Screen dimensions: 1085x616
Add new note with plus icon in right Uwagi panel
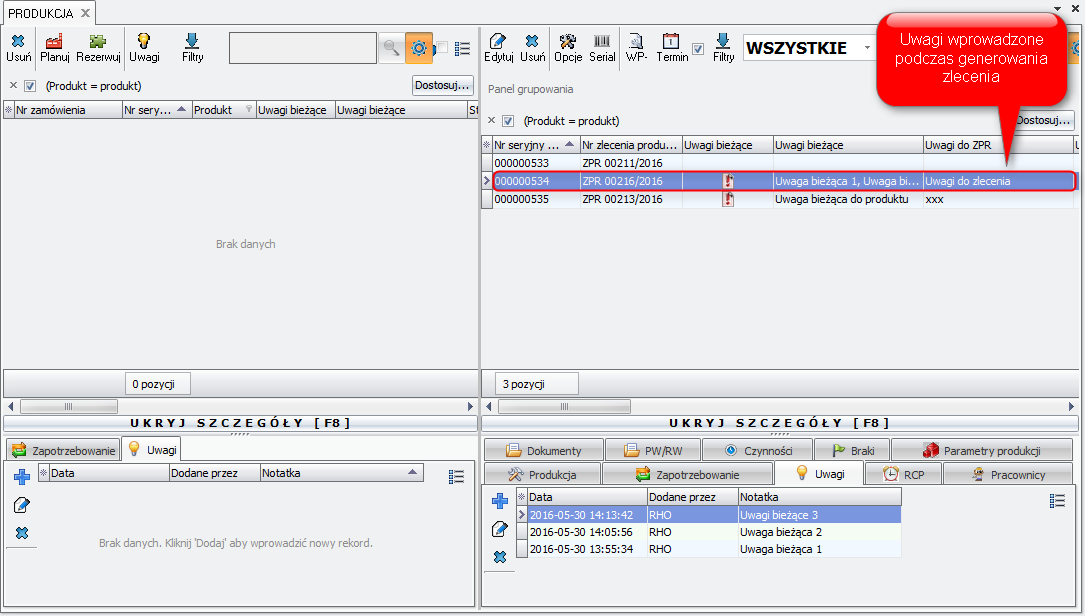point(500,501)
